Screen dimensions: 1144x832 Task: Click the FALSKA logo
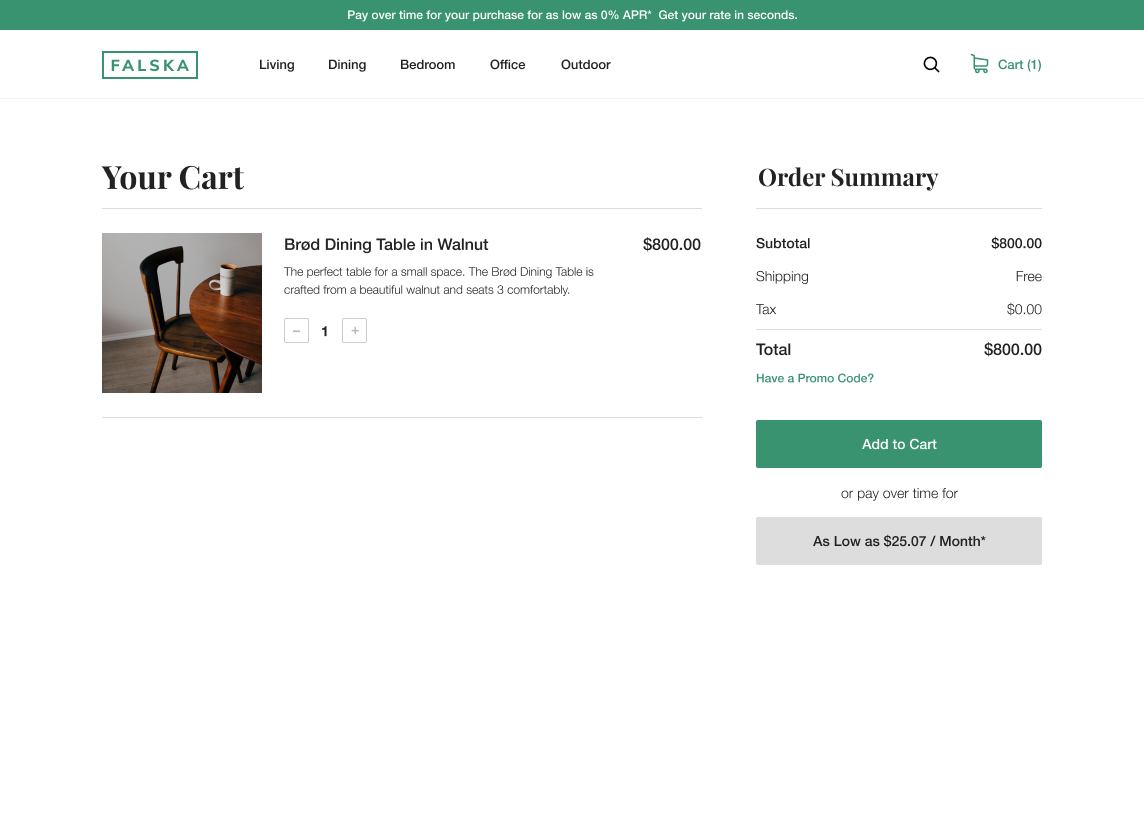(x=150, y=65)
